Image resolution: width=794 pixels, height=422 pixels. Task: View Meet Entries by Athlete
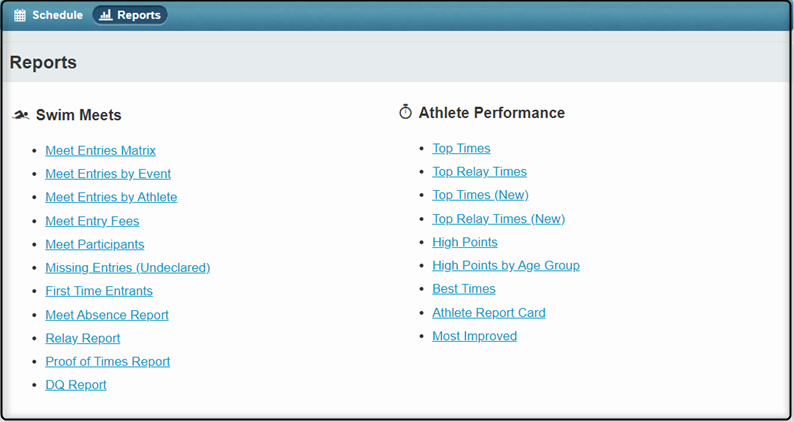tap(111, 197)
